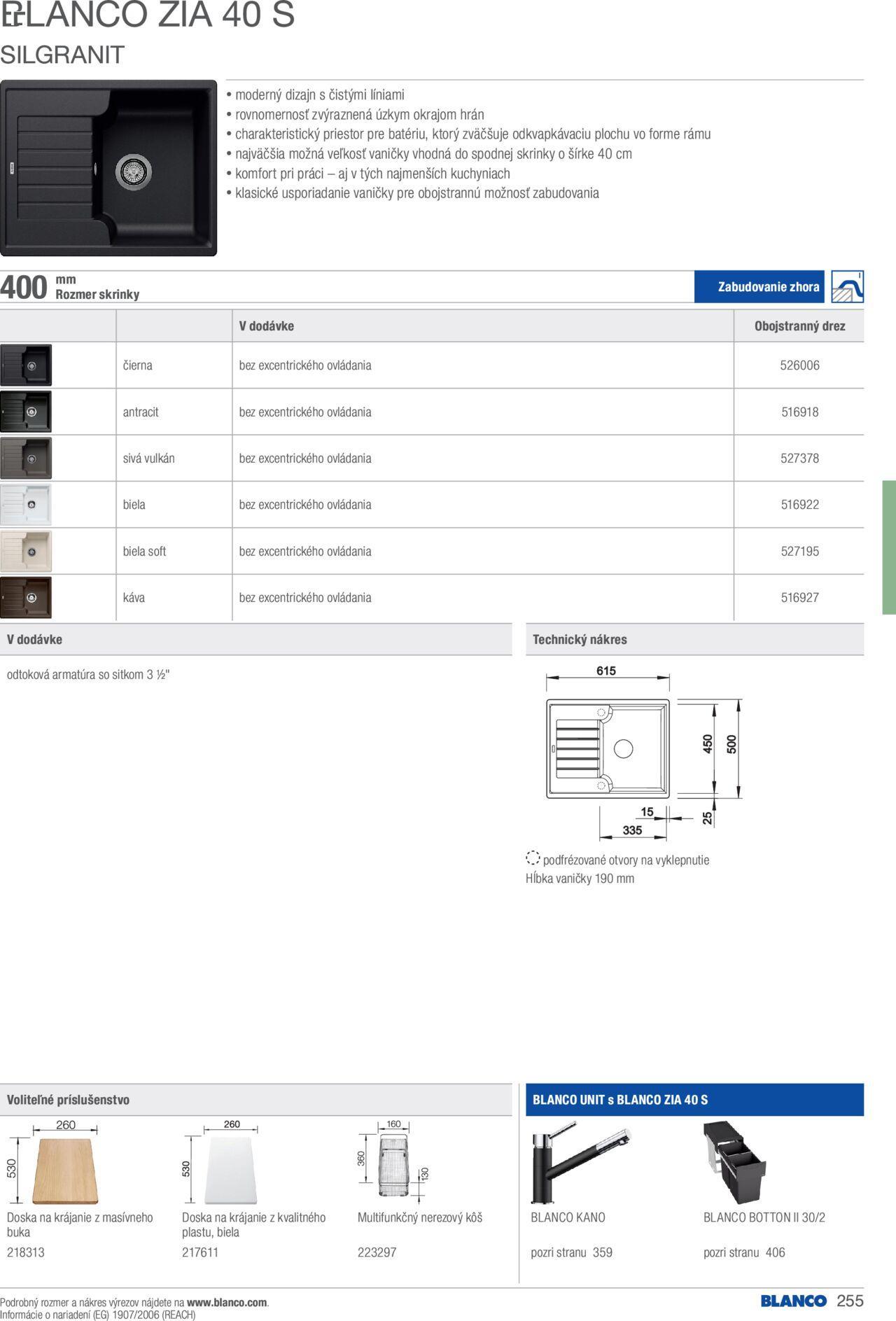896x1321 pixels.
Task: Open the www.blanco.com link
Action: pos(227,1303)
